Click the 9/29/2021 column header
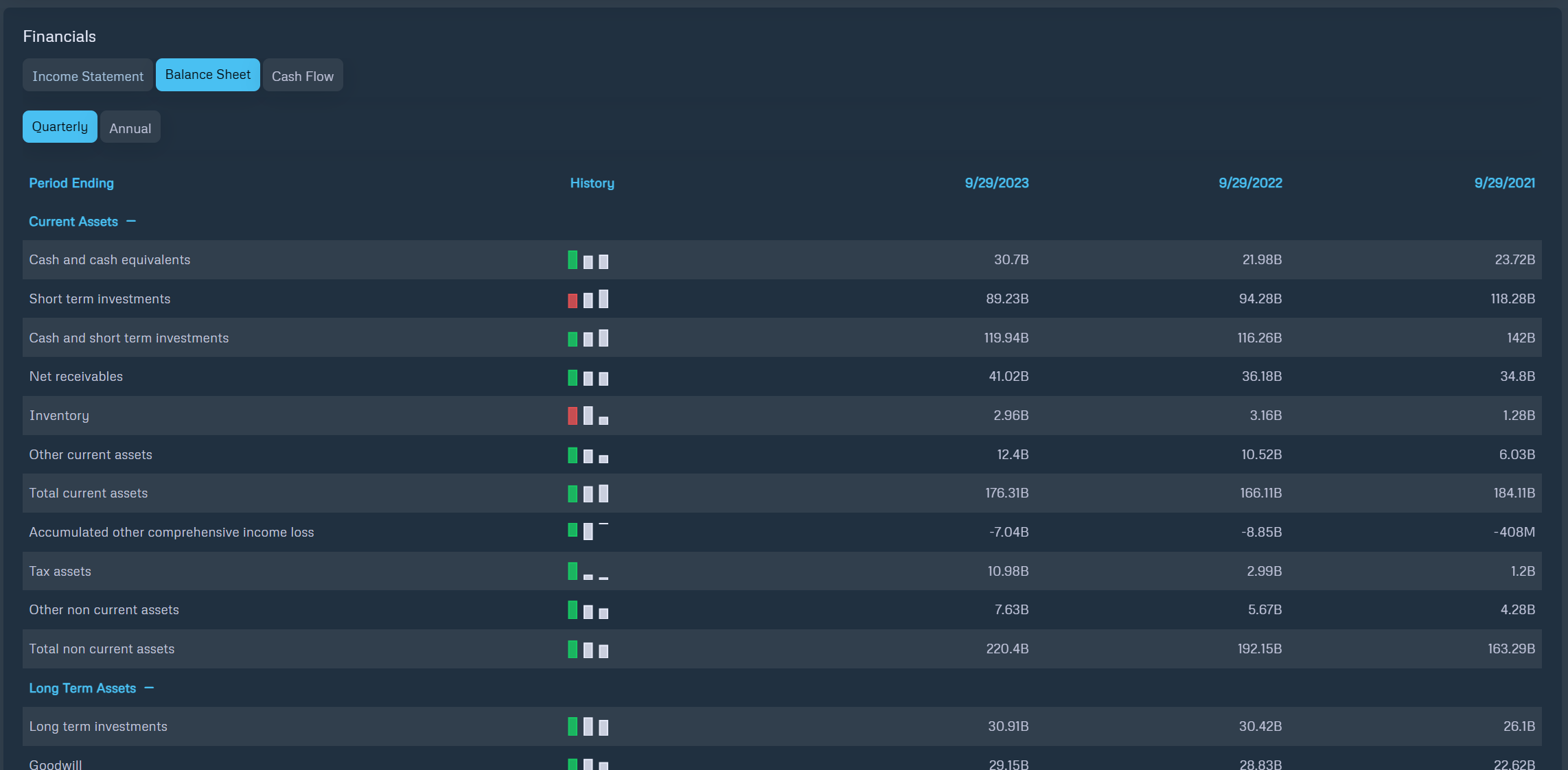This screenshot has height=770, width=1568. (1505, 183)
